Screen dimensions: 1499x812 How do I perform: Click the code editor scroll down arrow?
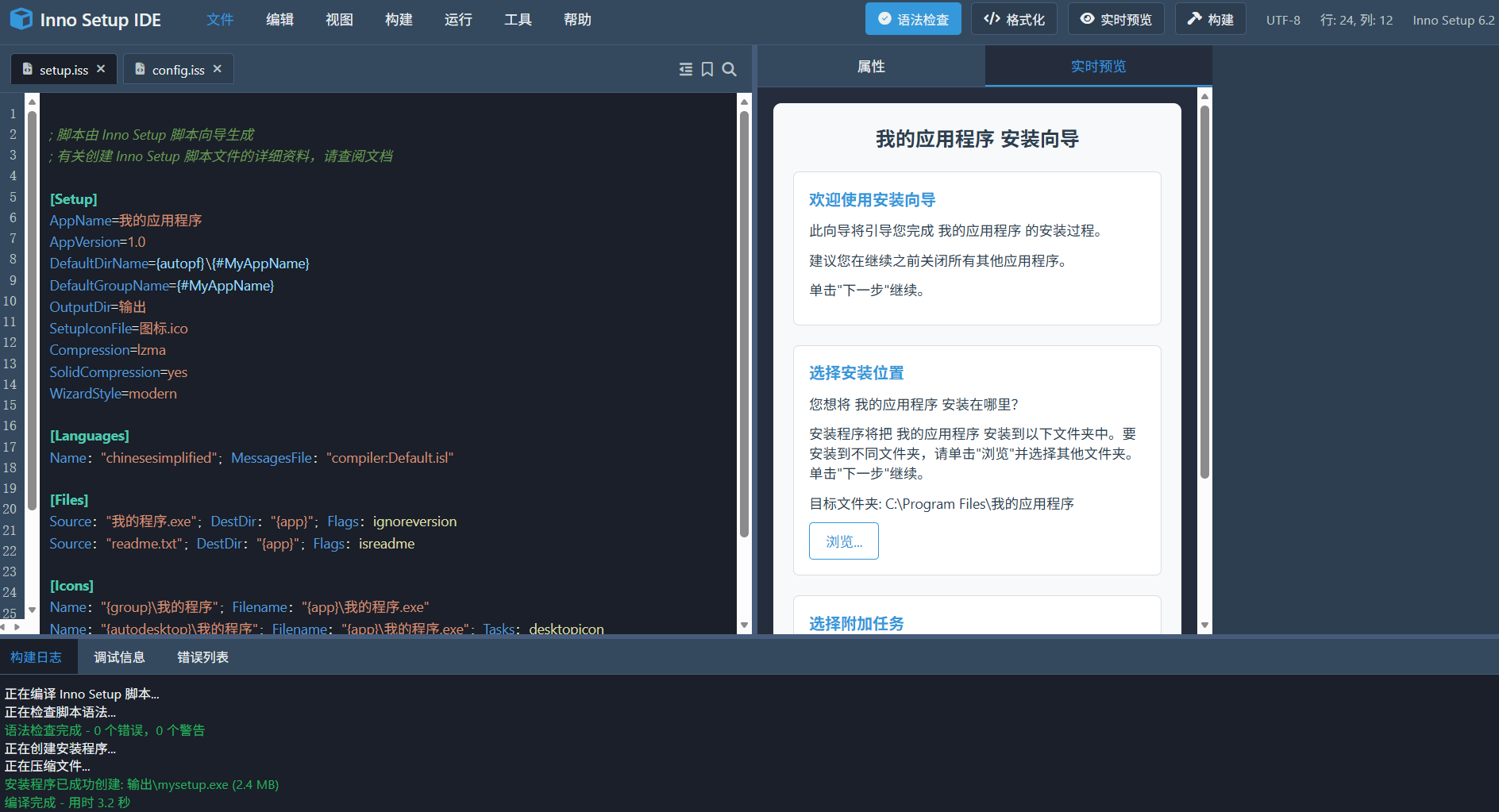pyautogui.click(x=744, y=625)
